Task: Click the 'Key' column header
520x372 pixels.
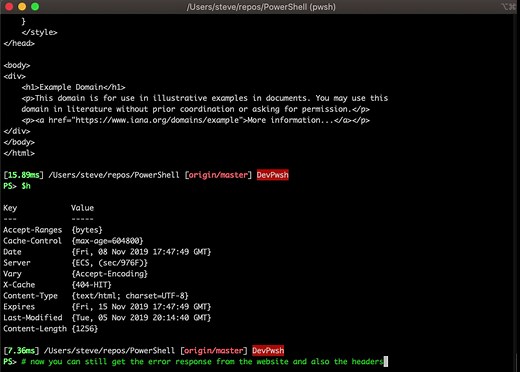Action: tap(10, 208)
